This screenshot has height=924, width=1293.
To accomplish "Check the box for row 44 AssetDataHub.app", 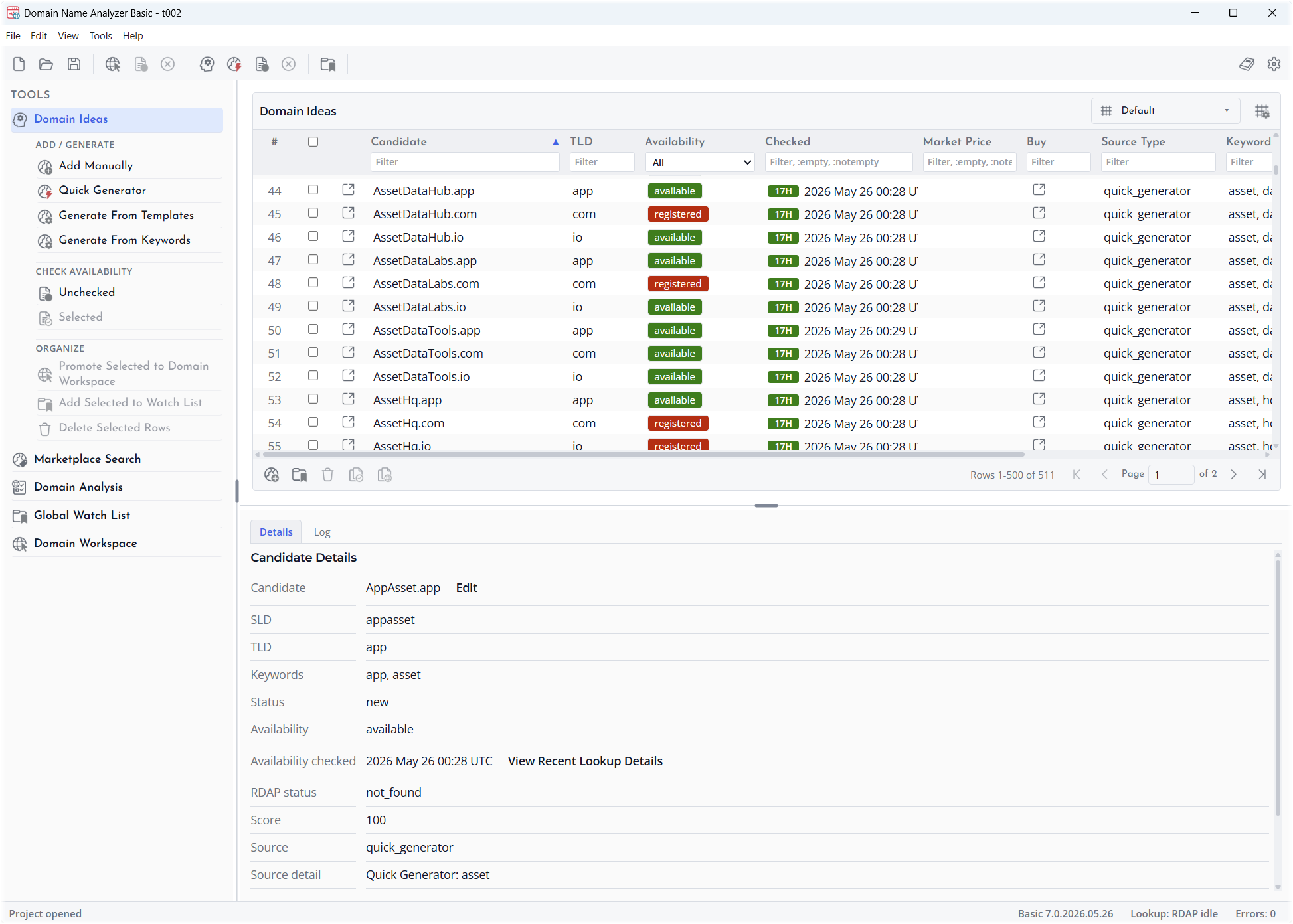I will (313, 190).
